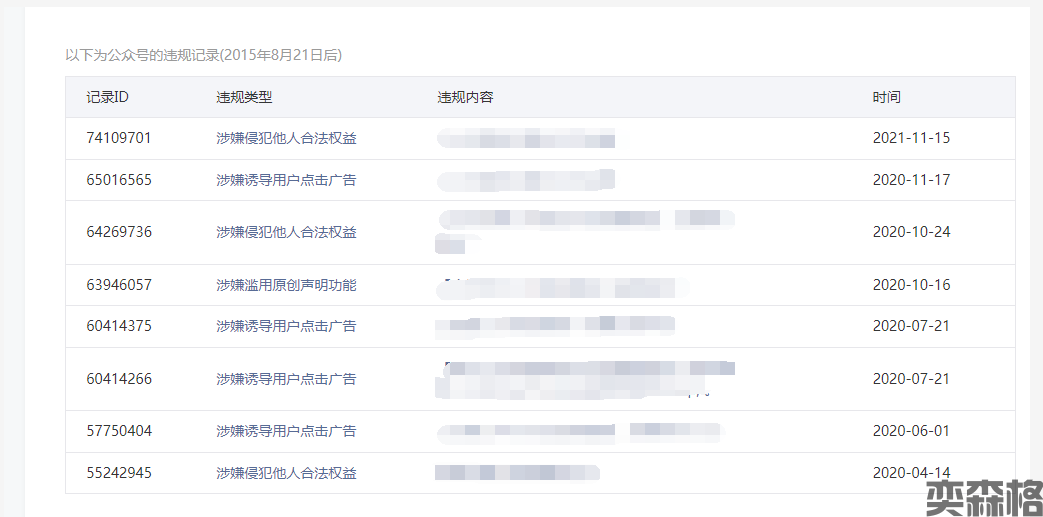Open the blurred content link for record 60414375
Image resolution: width=1043 pixels, height=517 pixels.
pos(555,325)
